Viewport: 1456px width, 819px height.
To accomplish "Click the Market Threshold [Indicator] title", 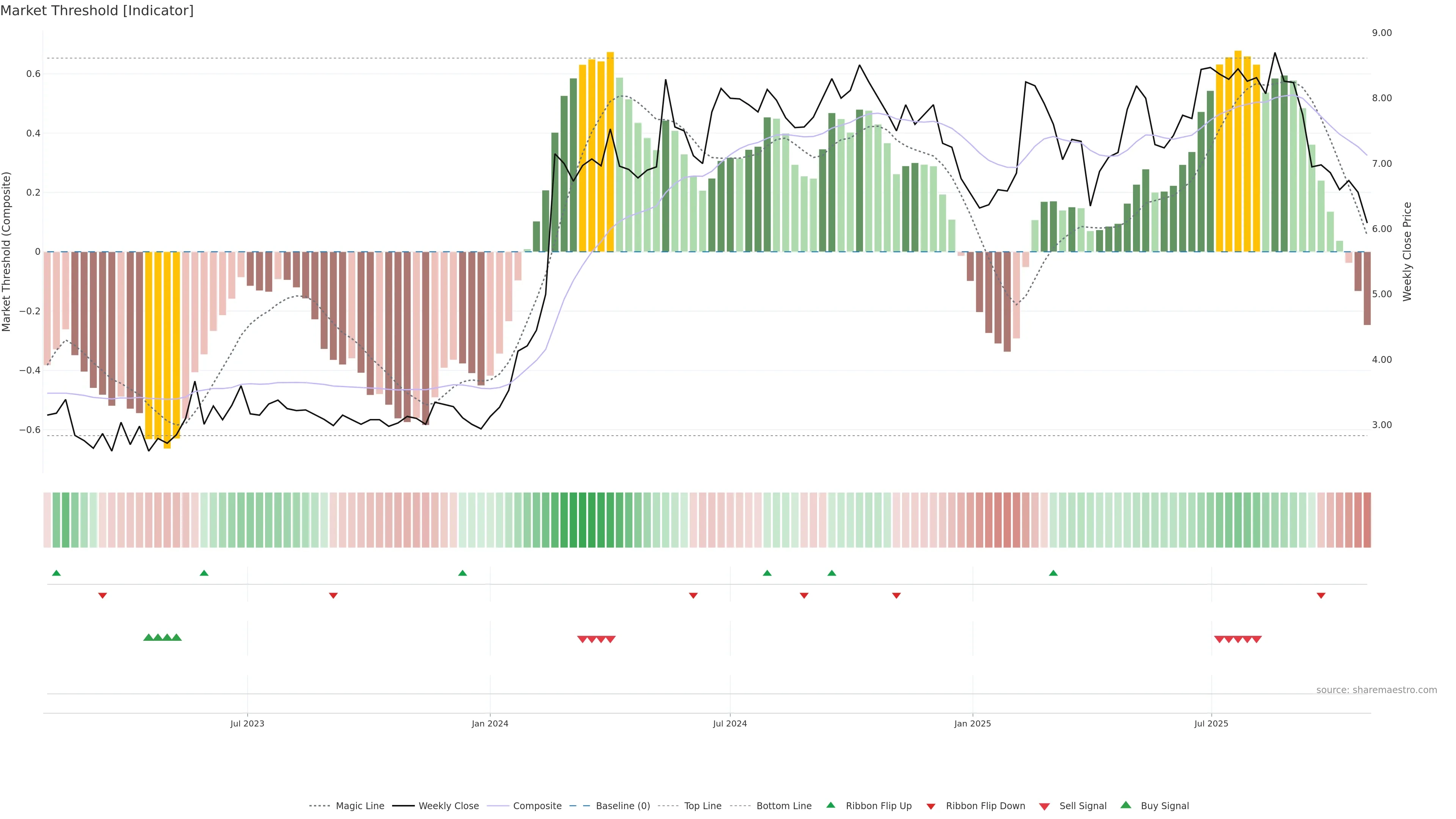I will pos(97,11).
